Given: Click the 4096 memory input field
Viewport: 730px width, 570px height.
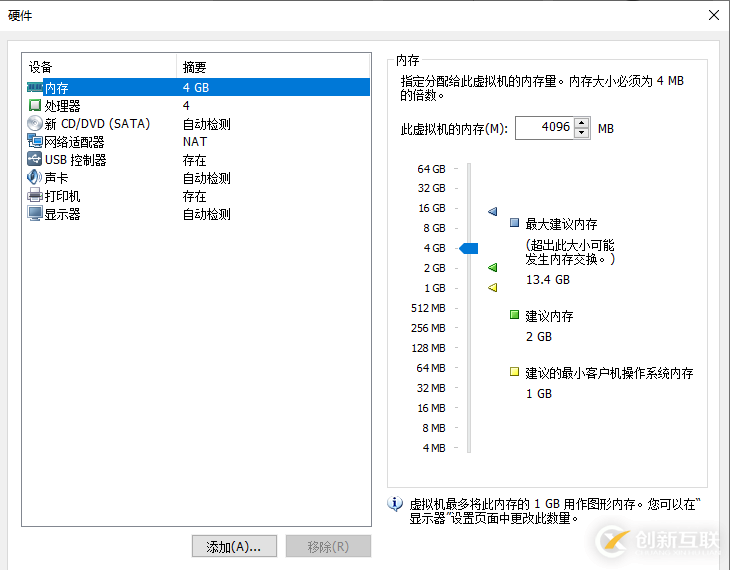Looking at the screenshot, I should 545,128.
